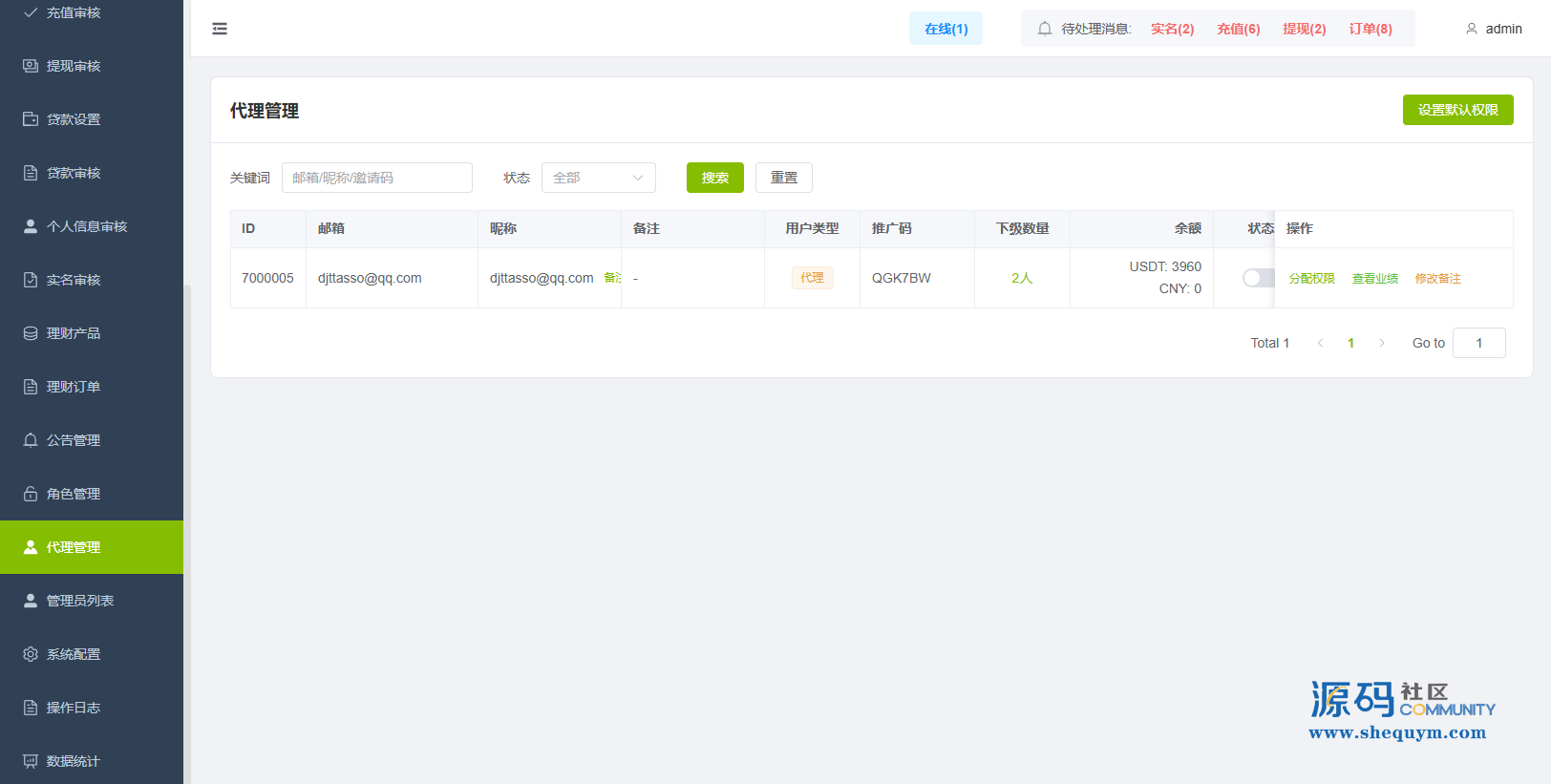The image size is (1551, 784).
Task: Click the 理财订单 document icon
Action: [x=31, y=387]
